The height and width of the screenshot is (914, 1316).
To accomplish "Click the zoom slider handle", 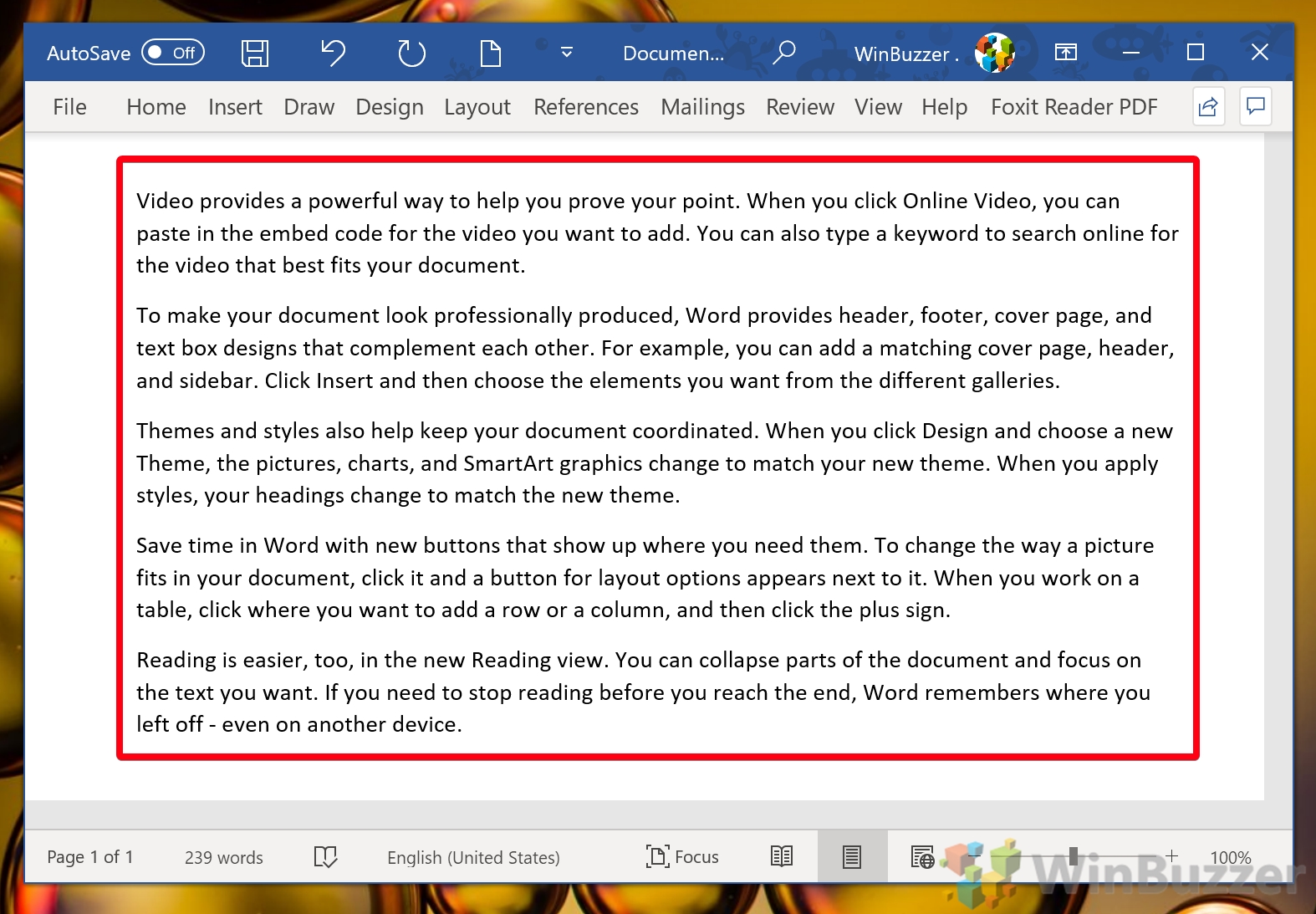I will [1073, 855].
